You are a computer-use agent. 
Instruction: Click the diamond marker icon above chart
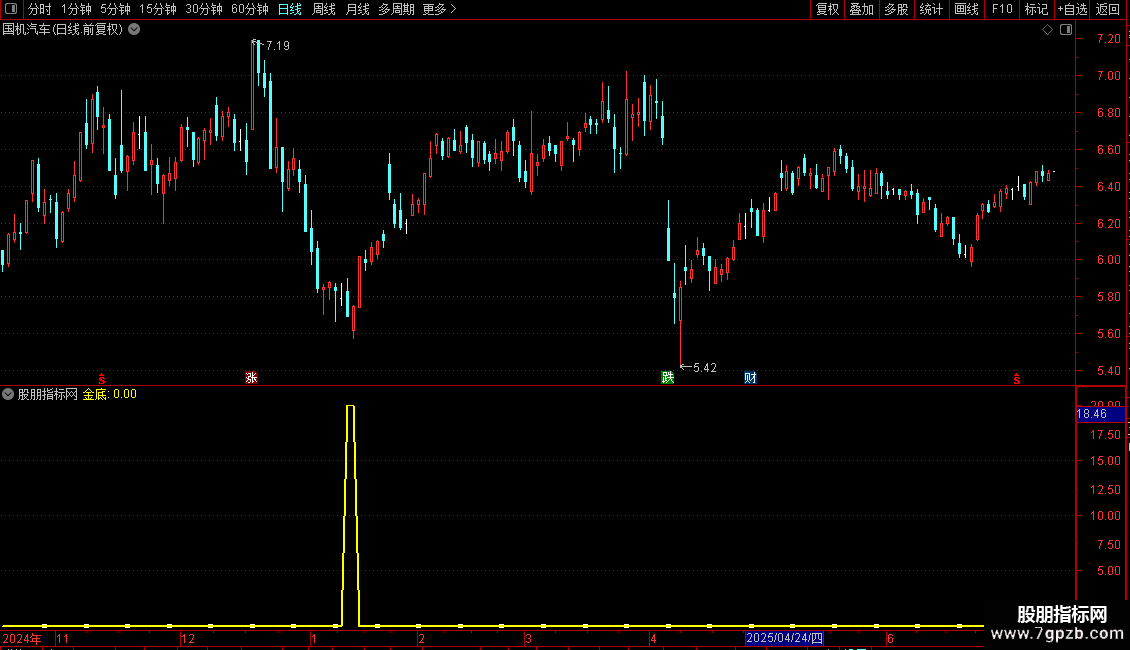1048,30
